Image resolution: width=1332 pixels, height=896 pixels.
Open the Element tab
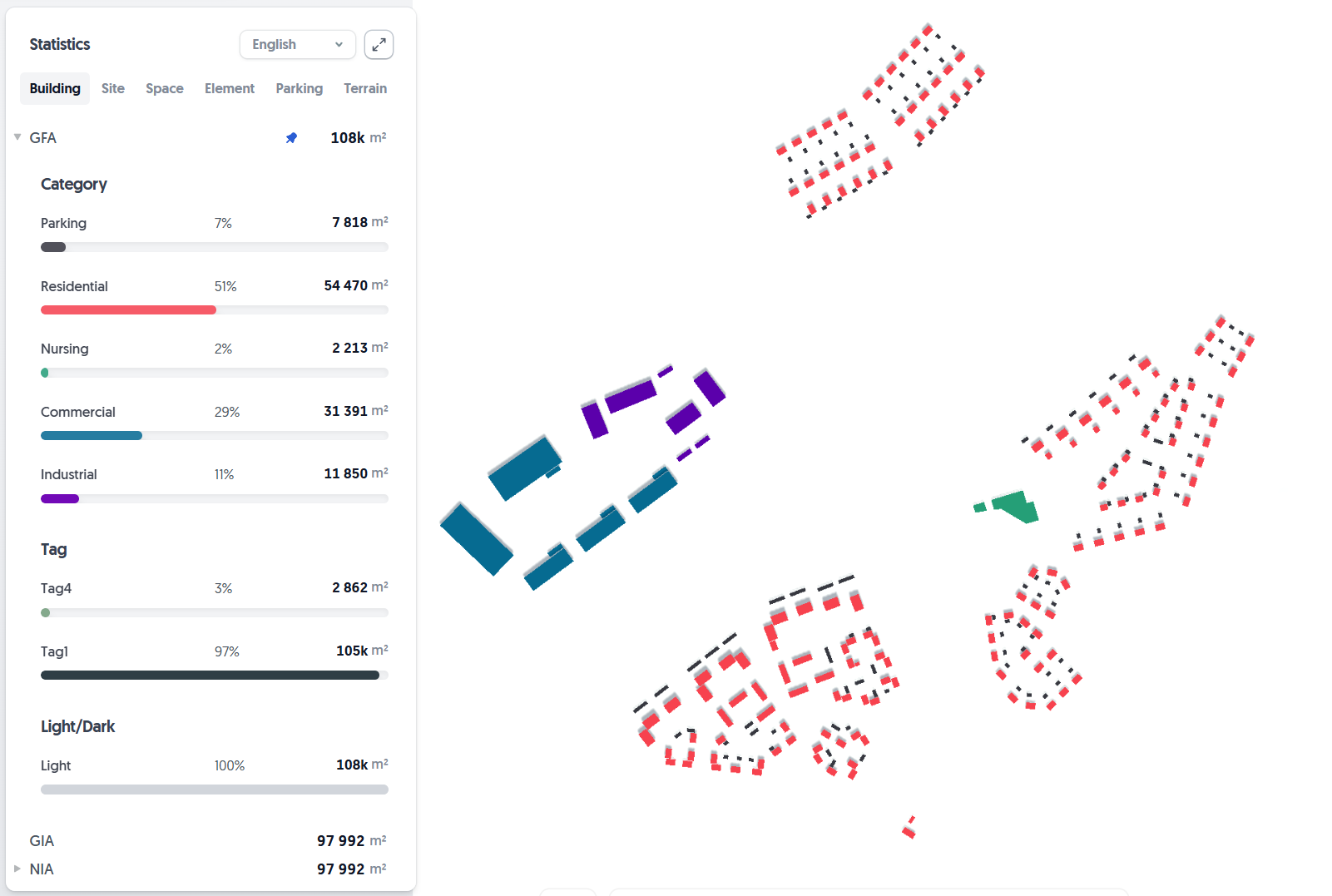coord(230,88)
